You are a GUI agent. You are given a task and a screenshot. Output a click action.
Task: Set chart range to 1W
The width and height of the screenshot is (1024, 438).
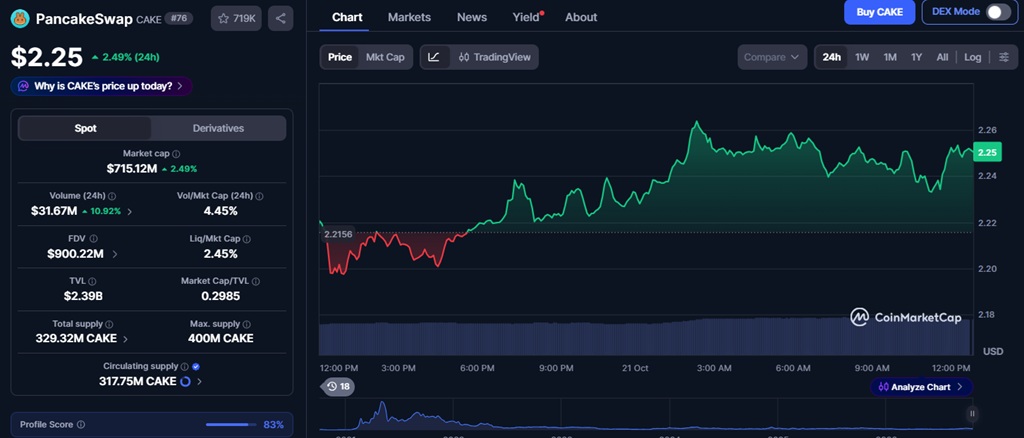coord(862,57)
